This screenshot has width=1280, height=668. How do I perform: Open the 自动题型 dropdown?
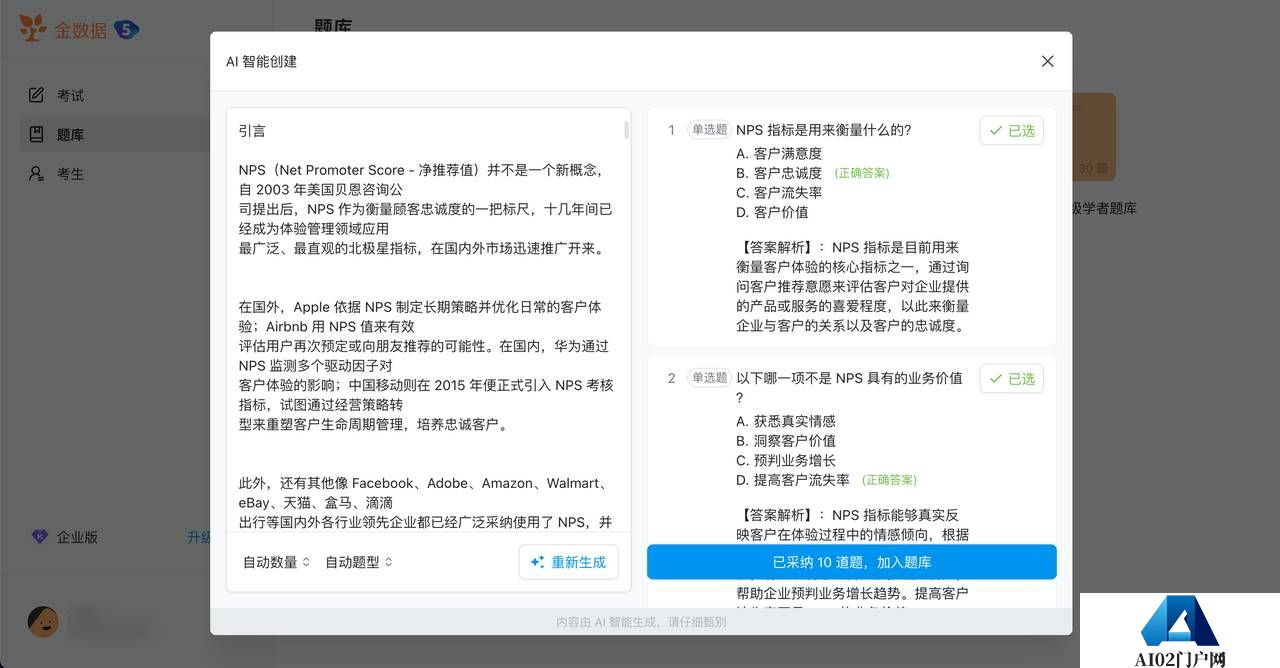[x=359, y=562]
